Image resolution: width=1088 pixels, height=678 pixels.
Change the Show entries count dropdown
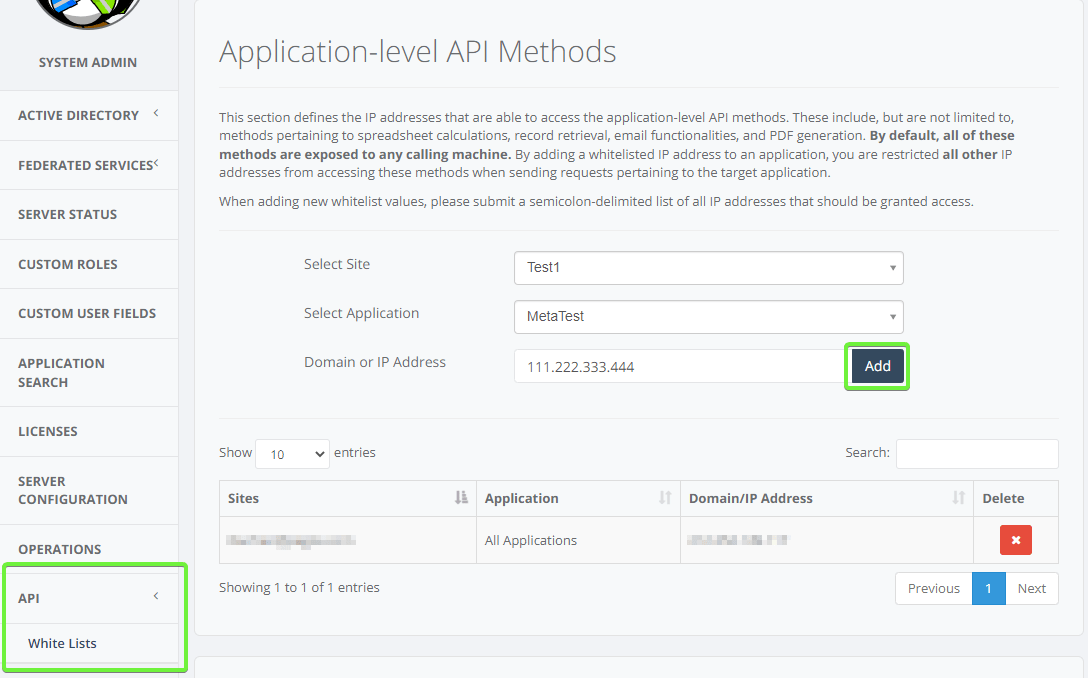(x=292, y=454)
